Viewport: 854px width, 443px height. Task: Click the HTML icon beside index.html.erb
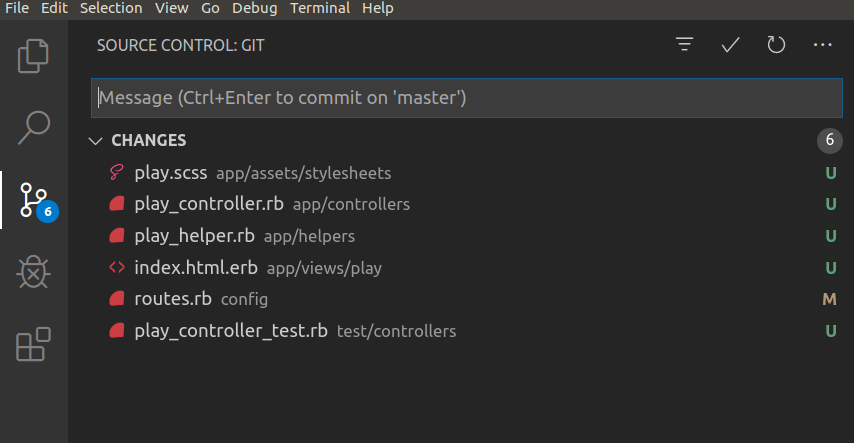[x=117, y=267]
